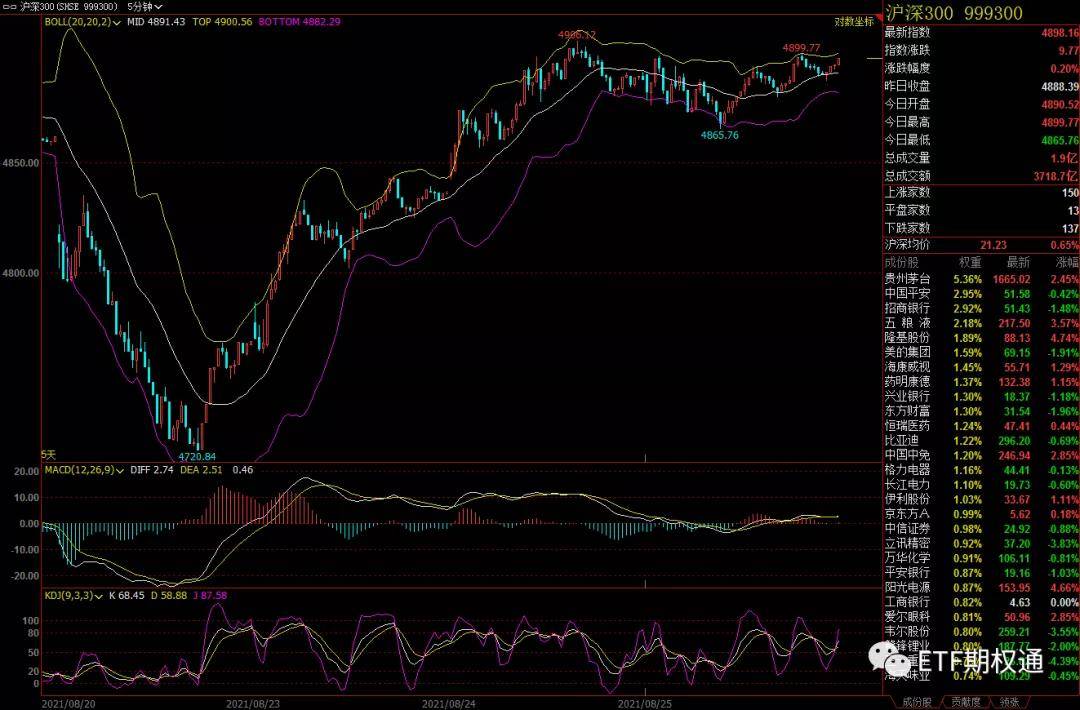
Task: Click the 沪深300 999300 panel title
Action: tap(952, 13)
